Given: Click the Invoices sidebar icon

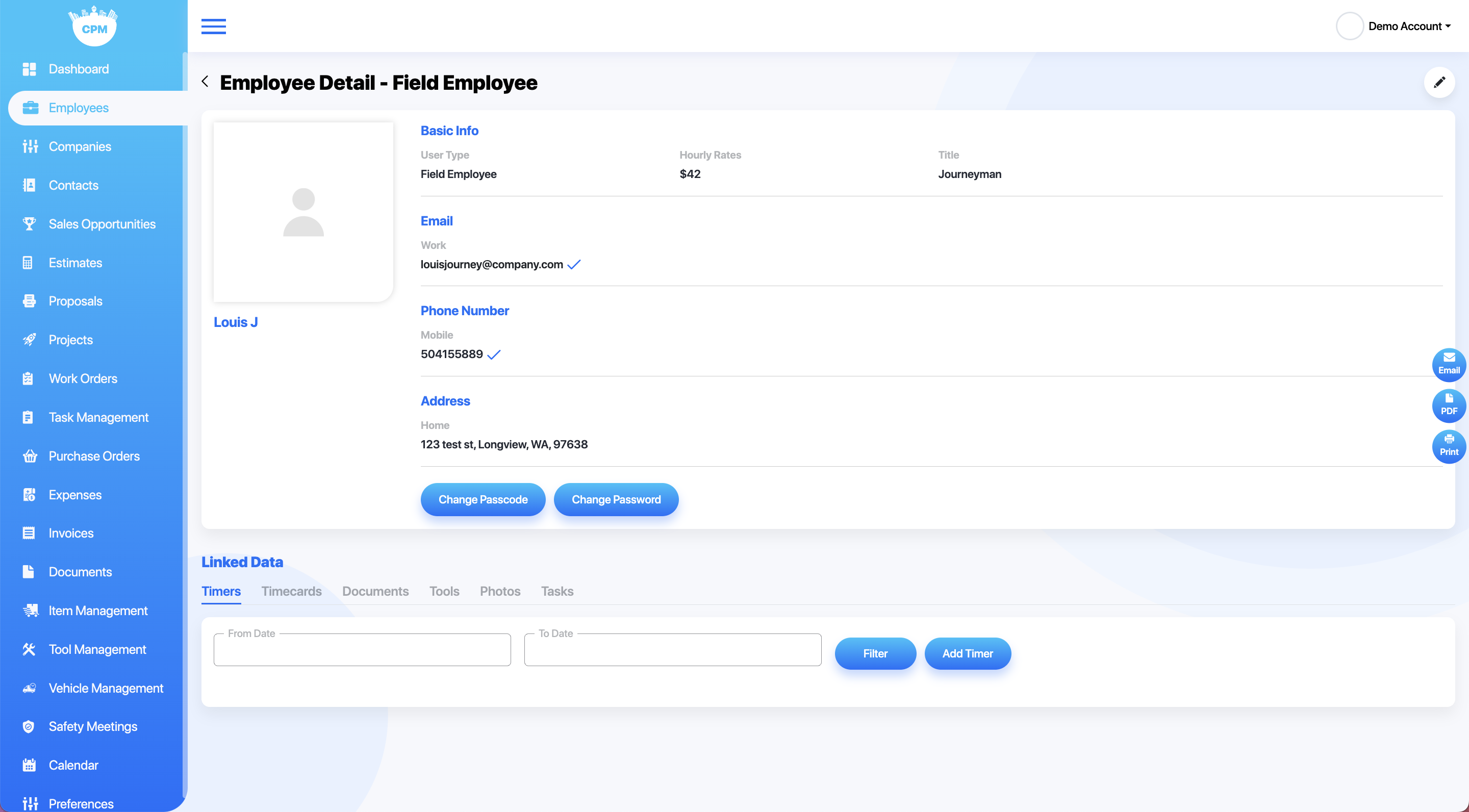Looking at the screenshot, I should click(29, 533).
